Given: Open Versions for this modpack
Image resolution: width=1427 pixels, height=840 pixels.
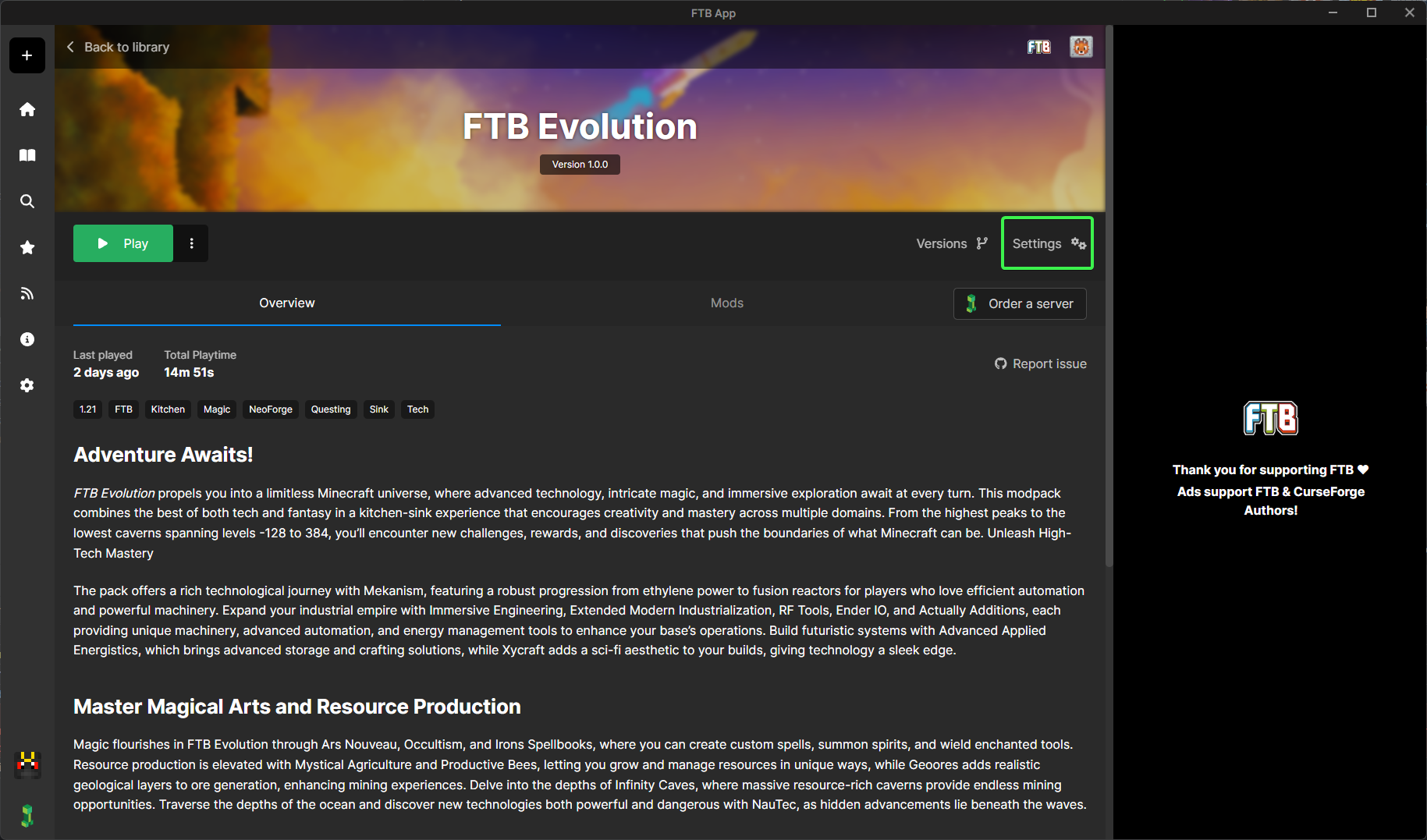Looking at the screenshot, I should [952, 243].
